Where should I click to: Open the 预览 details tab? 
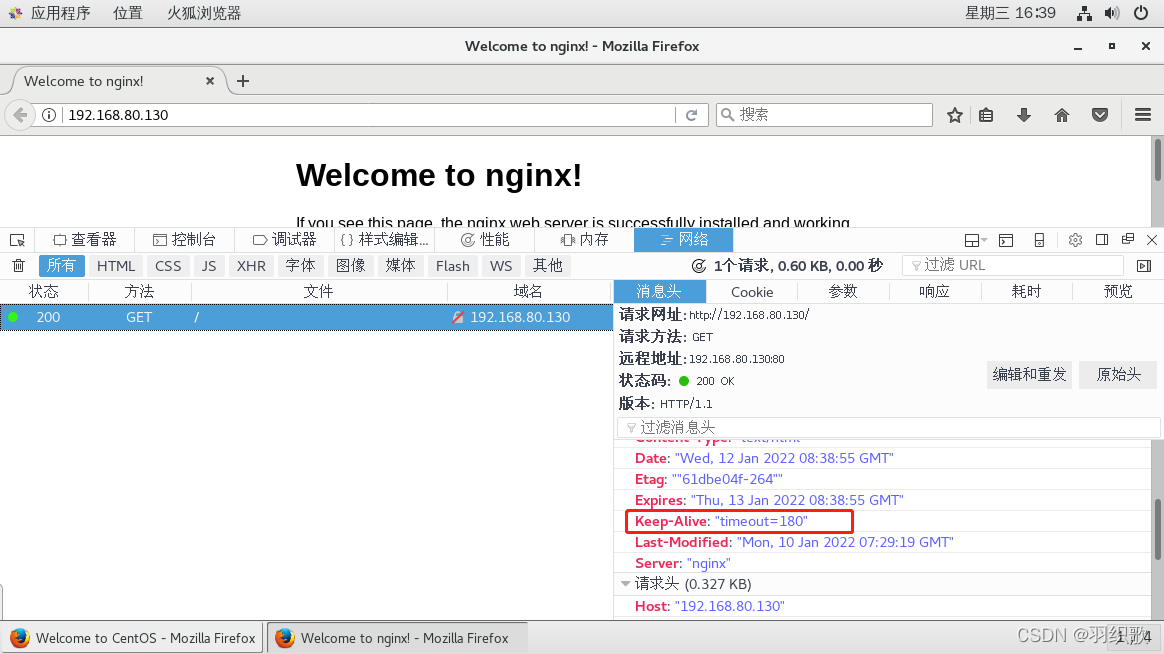point(1118,292)
